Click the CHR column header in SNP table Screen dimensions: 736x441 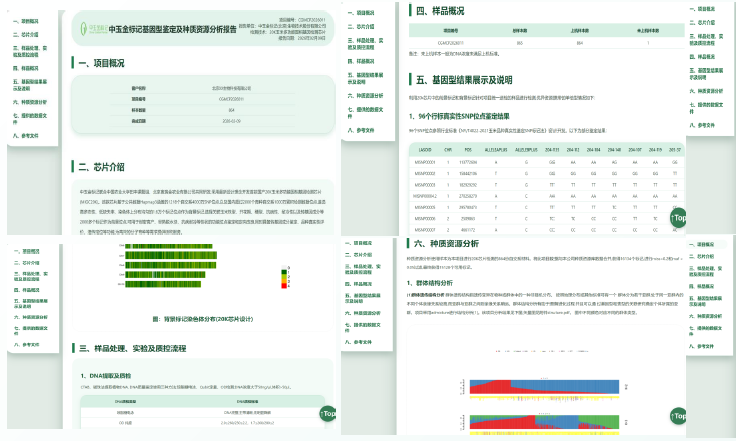pos(448,150)
